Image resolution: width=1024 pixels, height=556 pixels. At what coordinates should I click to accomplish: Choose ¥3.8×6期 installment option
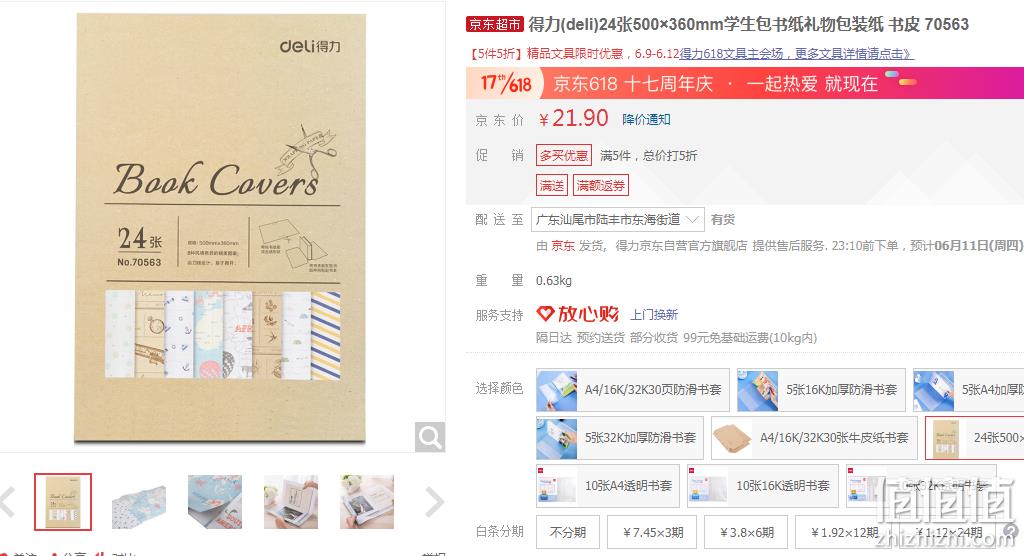coord(746,532)
